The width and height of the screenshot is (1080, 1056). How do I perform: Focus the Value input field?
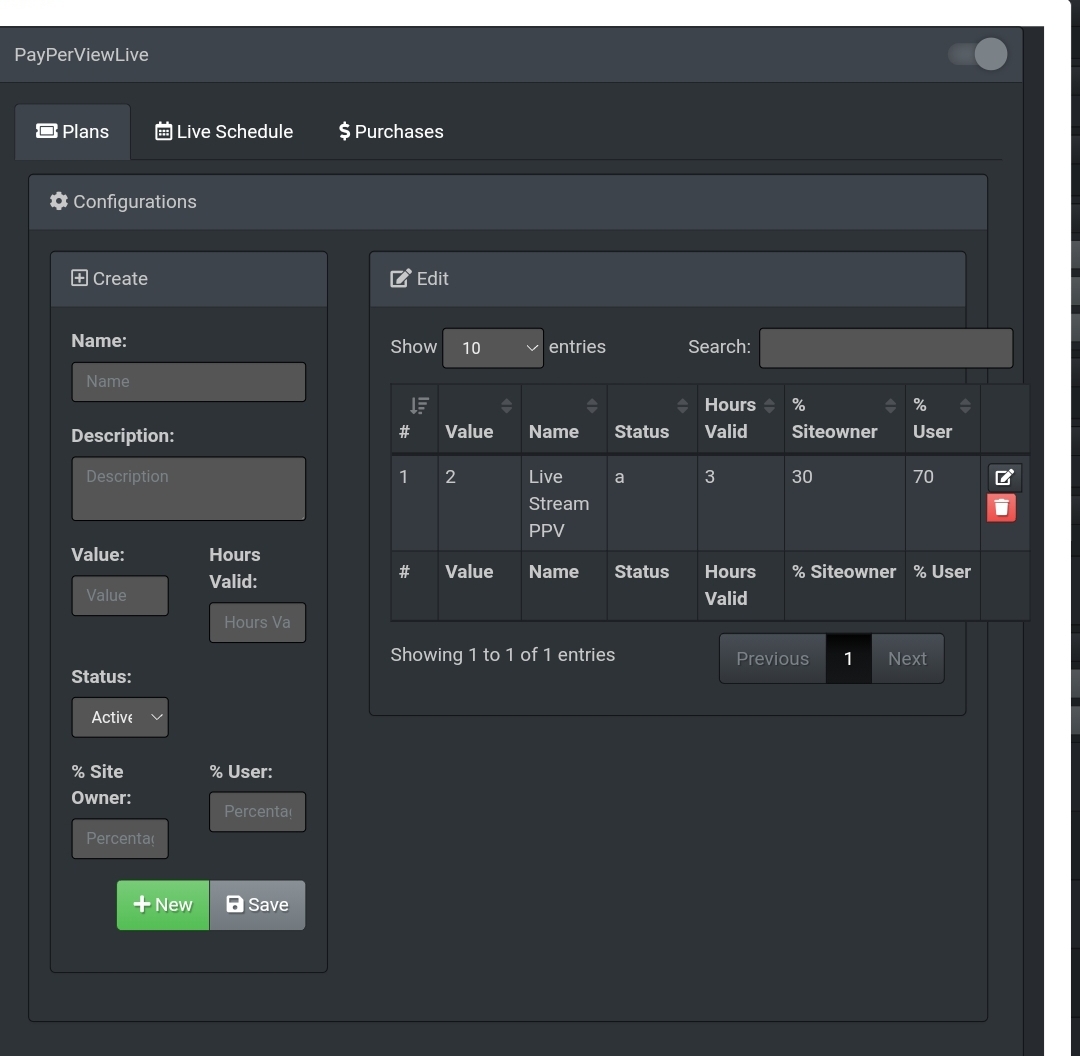(x=120, y=596)
